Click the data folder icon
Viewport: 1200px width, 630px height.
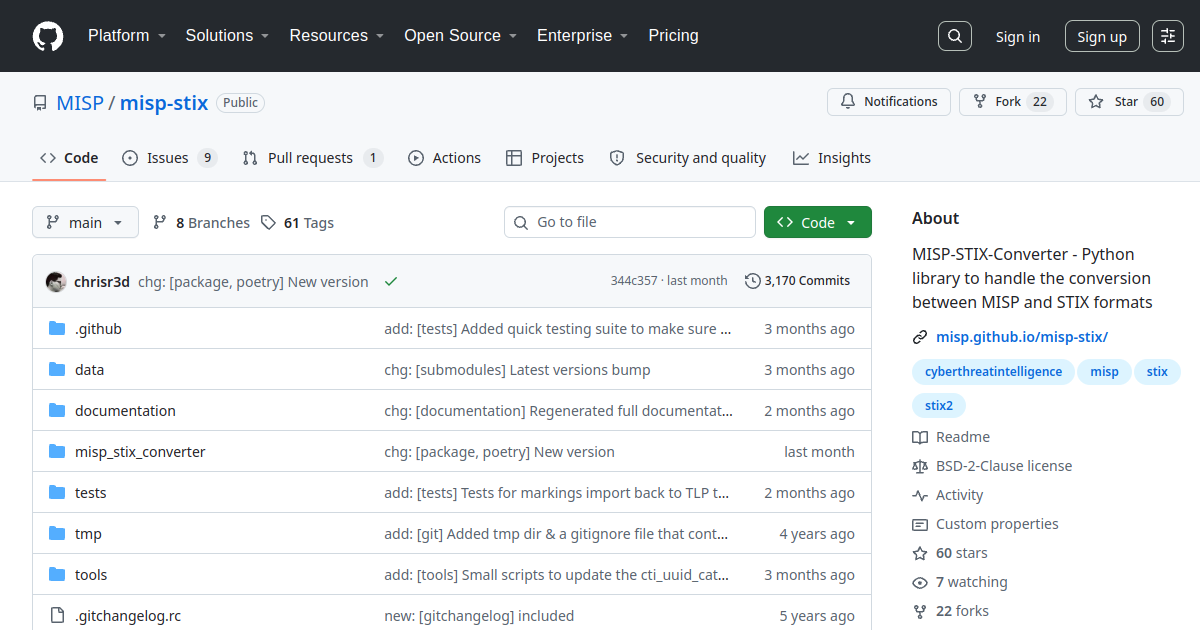pyautogui.click(x=57, y=370)
